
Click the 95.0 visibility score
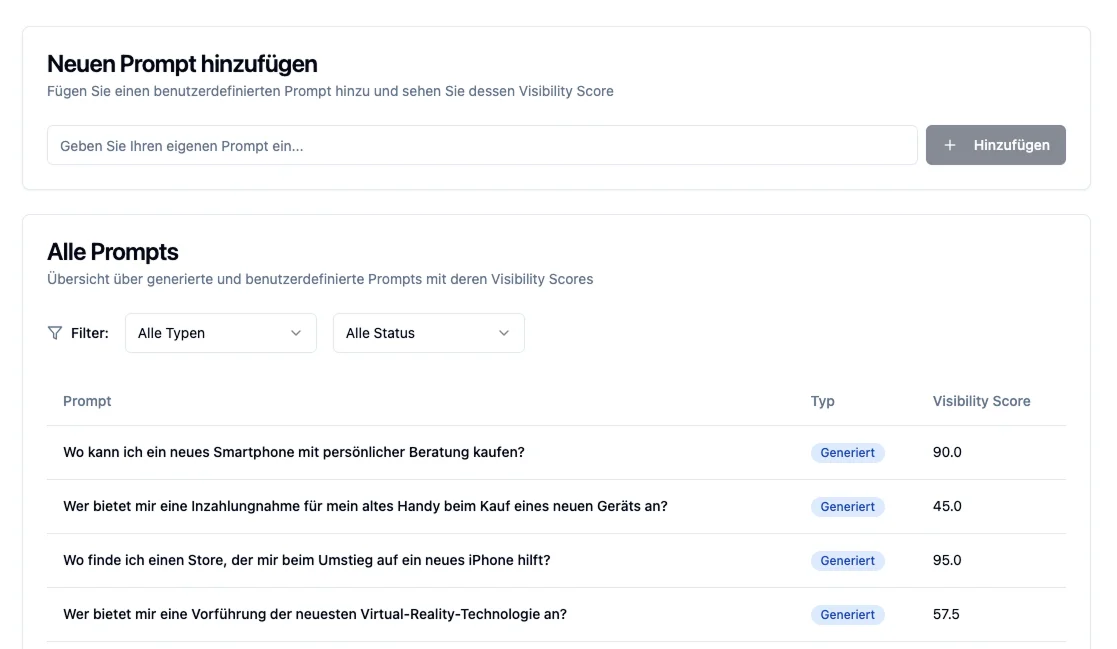(947, 561)
